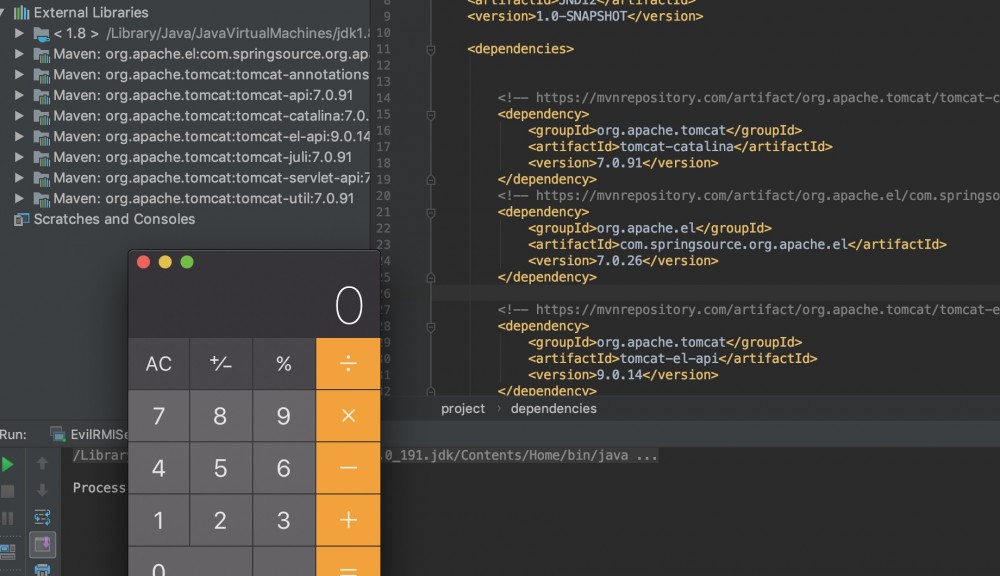Expand Maven tomcat-catalina library node
1000x576 pixels.
pos(19,116)
